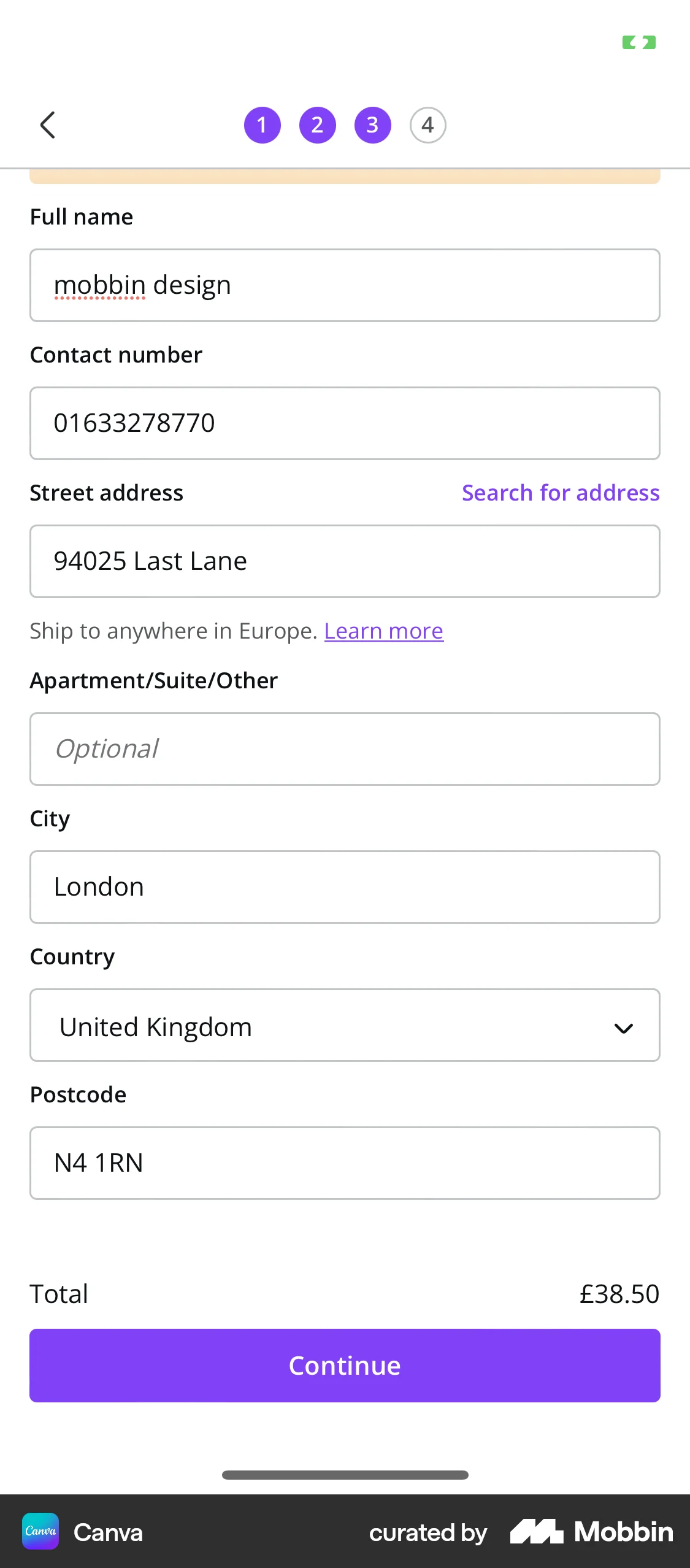
Task: Jump to step 4 circle
Action: tap(427, 125)
